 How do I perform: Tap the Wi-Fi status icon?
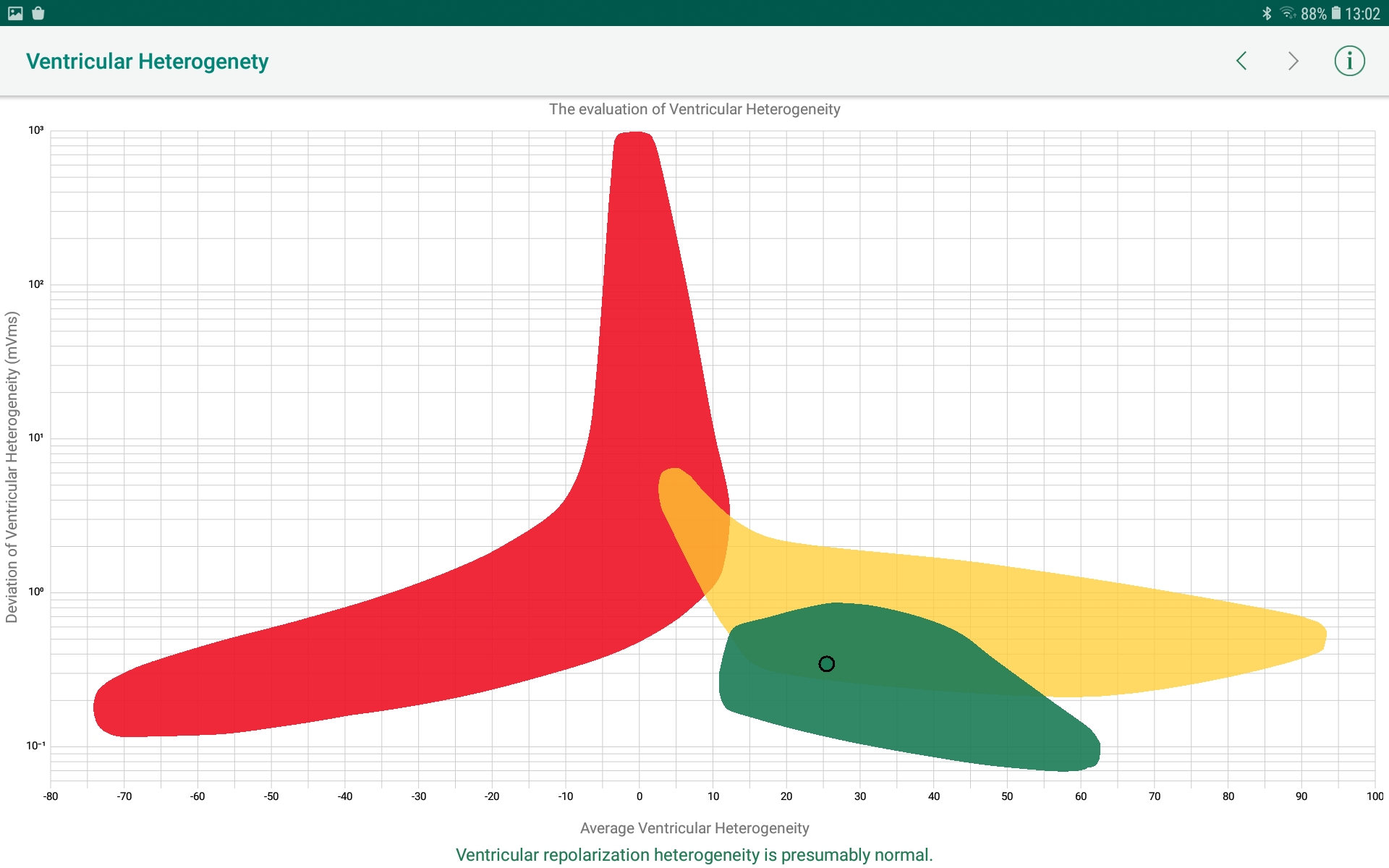tap(1287, 13)
